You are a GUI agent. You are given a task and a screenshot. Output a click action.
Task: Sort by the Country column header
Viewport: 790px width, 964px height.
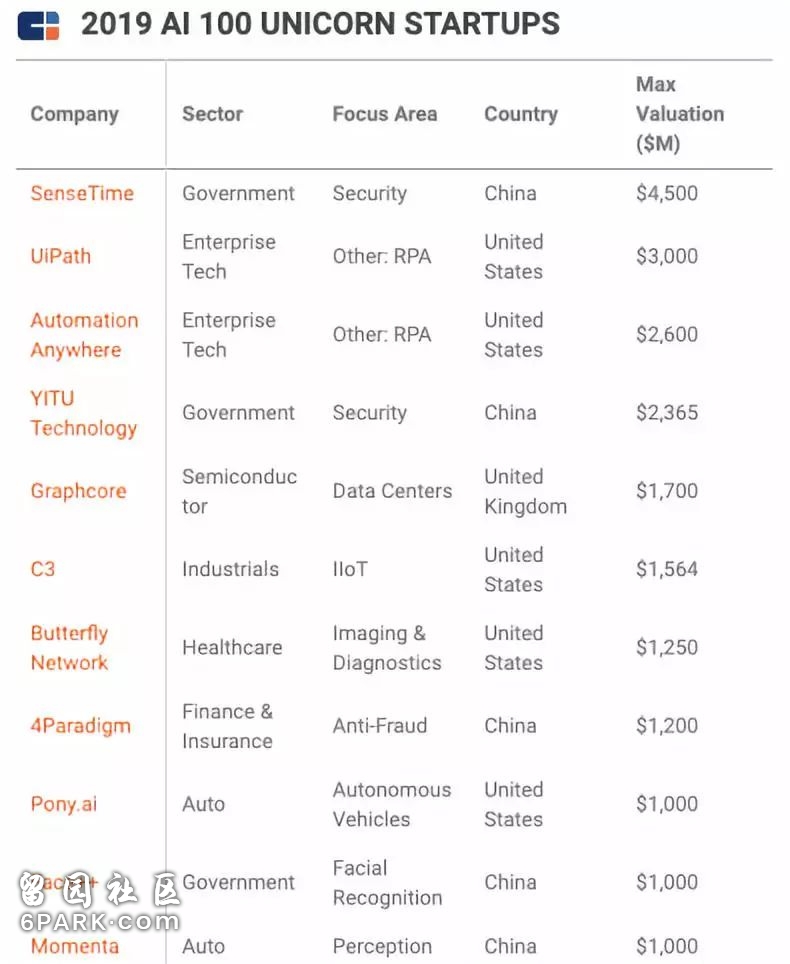pyautogui.click(x=521, y=114)
